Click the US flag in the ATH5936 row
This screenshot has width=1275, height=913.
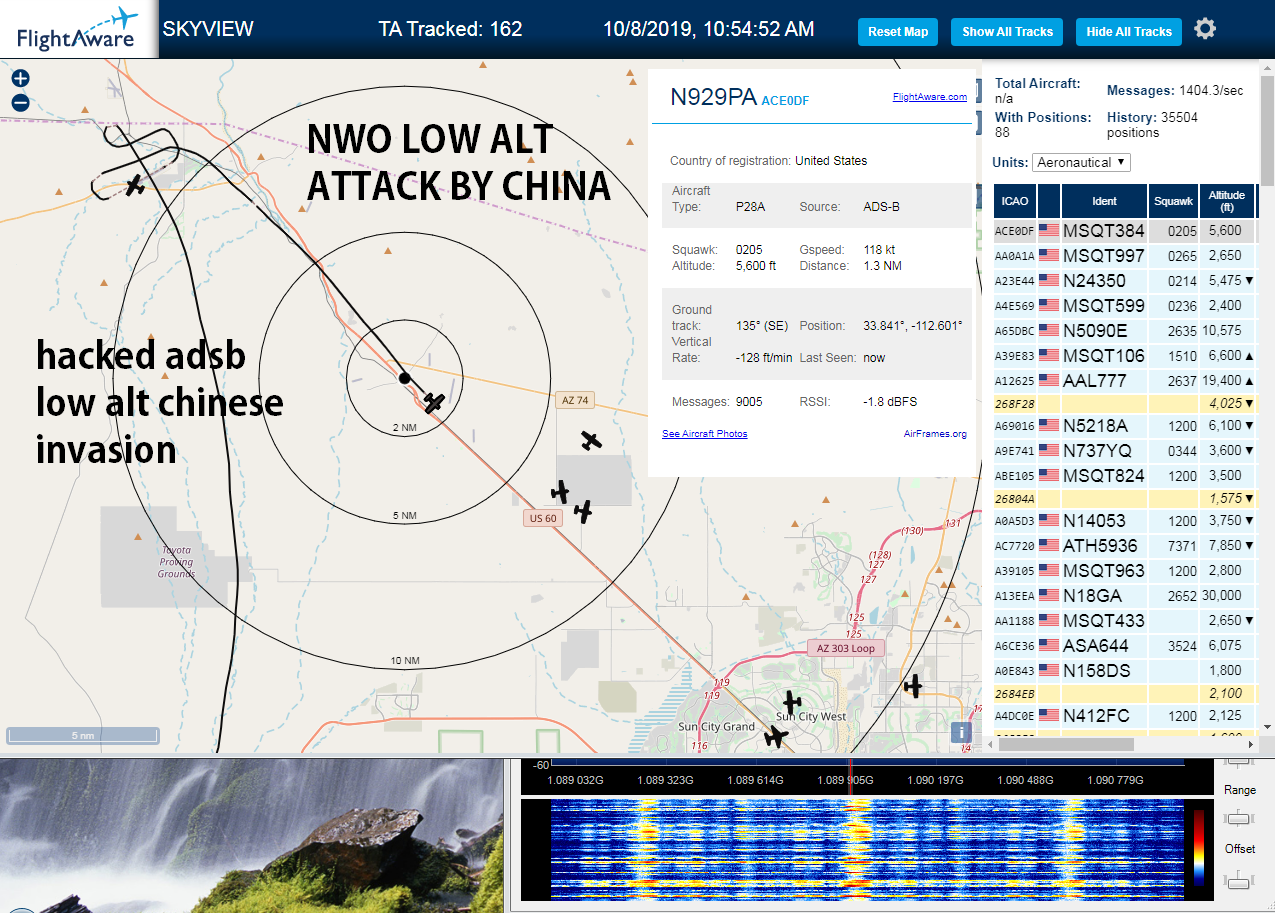point(1048,546)
